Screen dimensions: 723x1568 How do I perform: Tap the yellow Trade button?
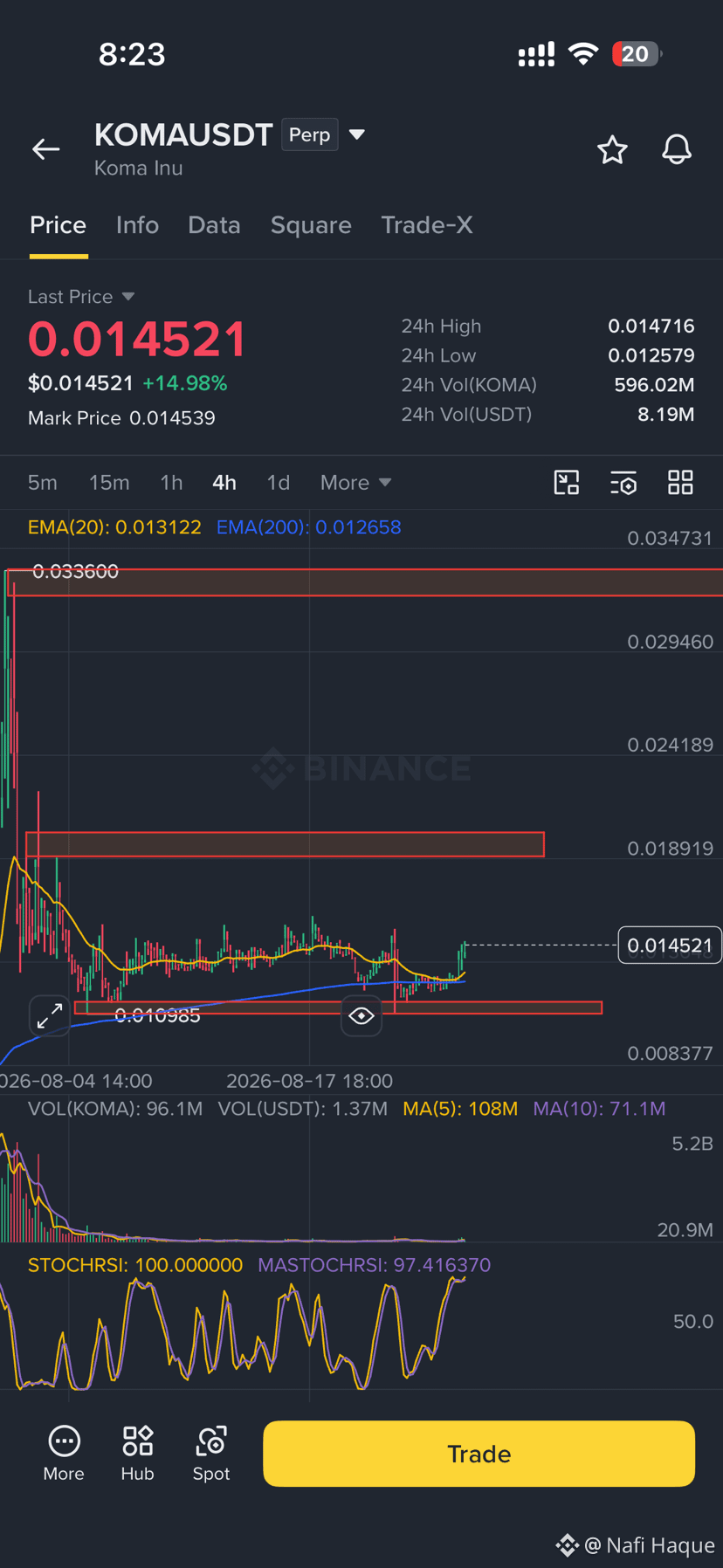tap(479, 1454)
